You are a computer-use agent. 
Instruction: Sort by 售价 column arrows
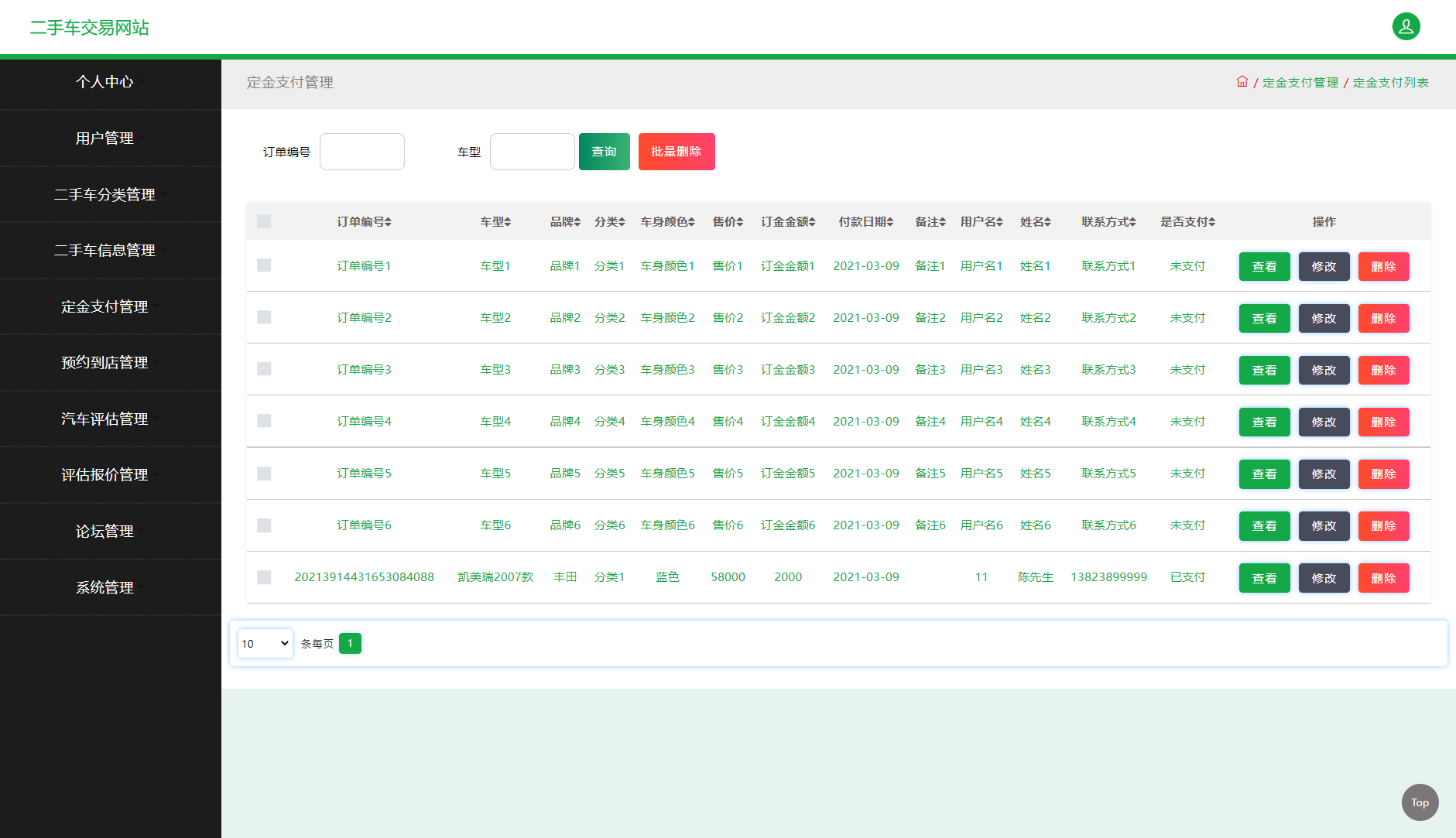tap(740, 222)
